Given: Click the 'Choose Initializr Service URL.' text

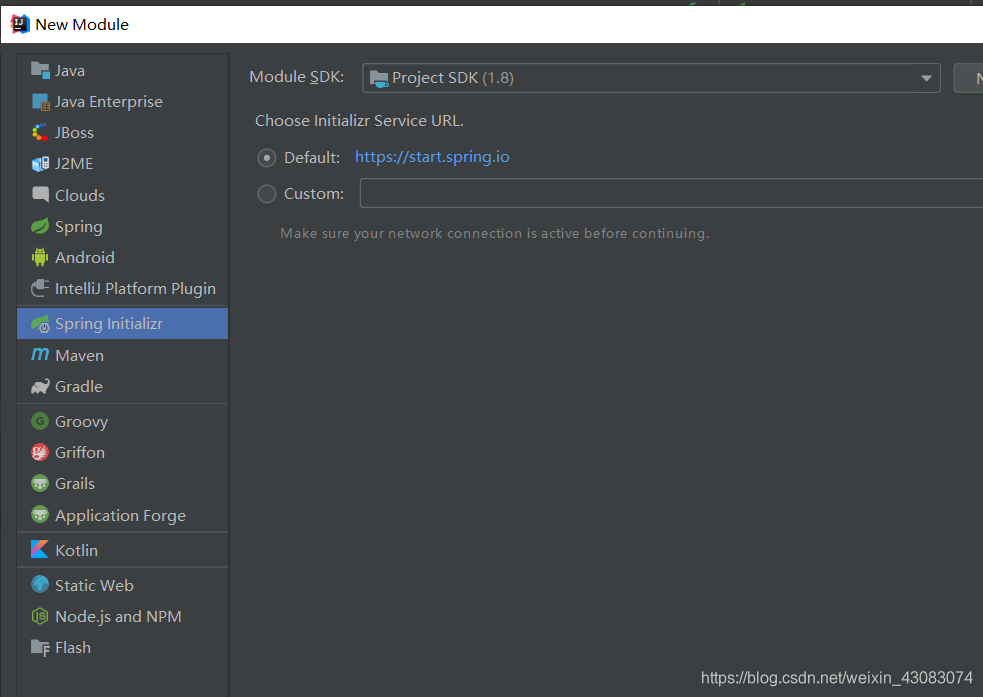Looking at the screenshot, I should [359, 120].
